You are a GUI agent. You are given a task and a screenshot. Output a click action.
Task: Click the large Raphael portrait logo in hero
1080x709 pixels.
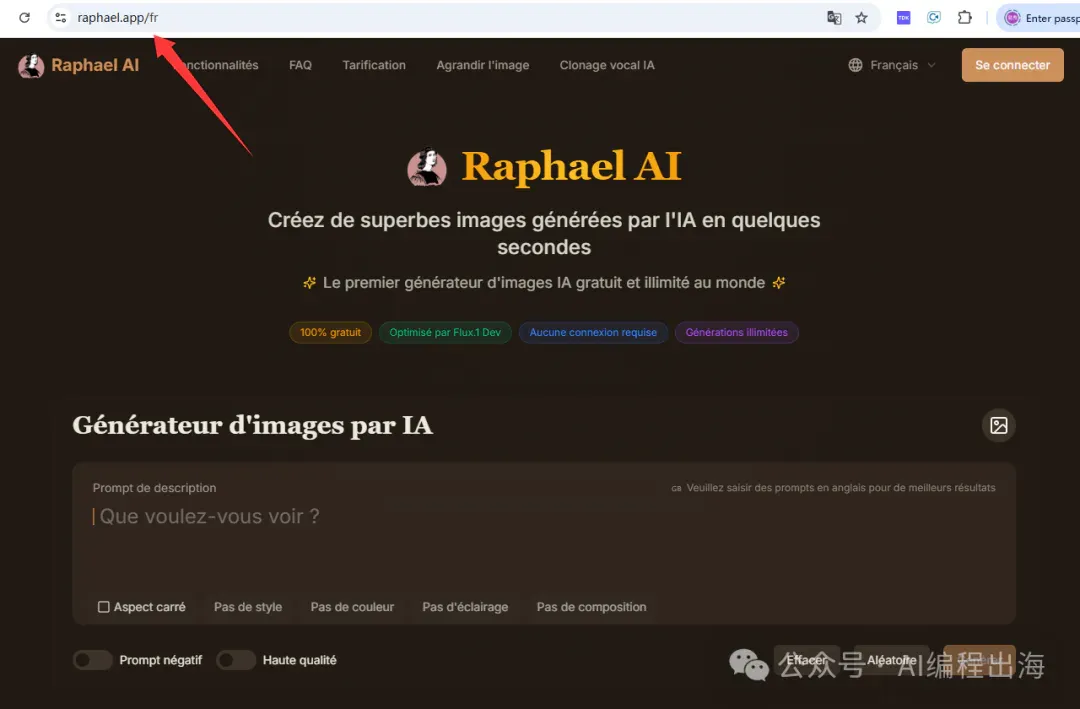[427, 167]
